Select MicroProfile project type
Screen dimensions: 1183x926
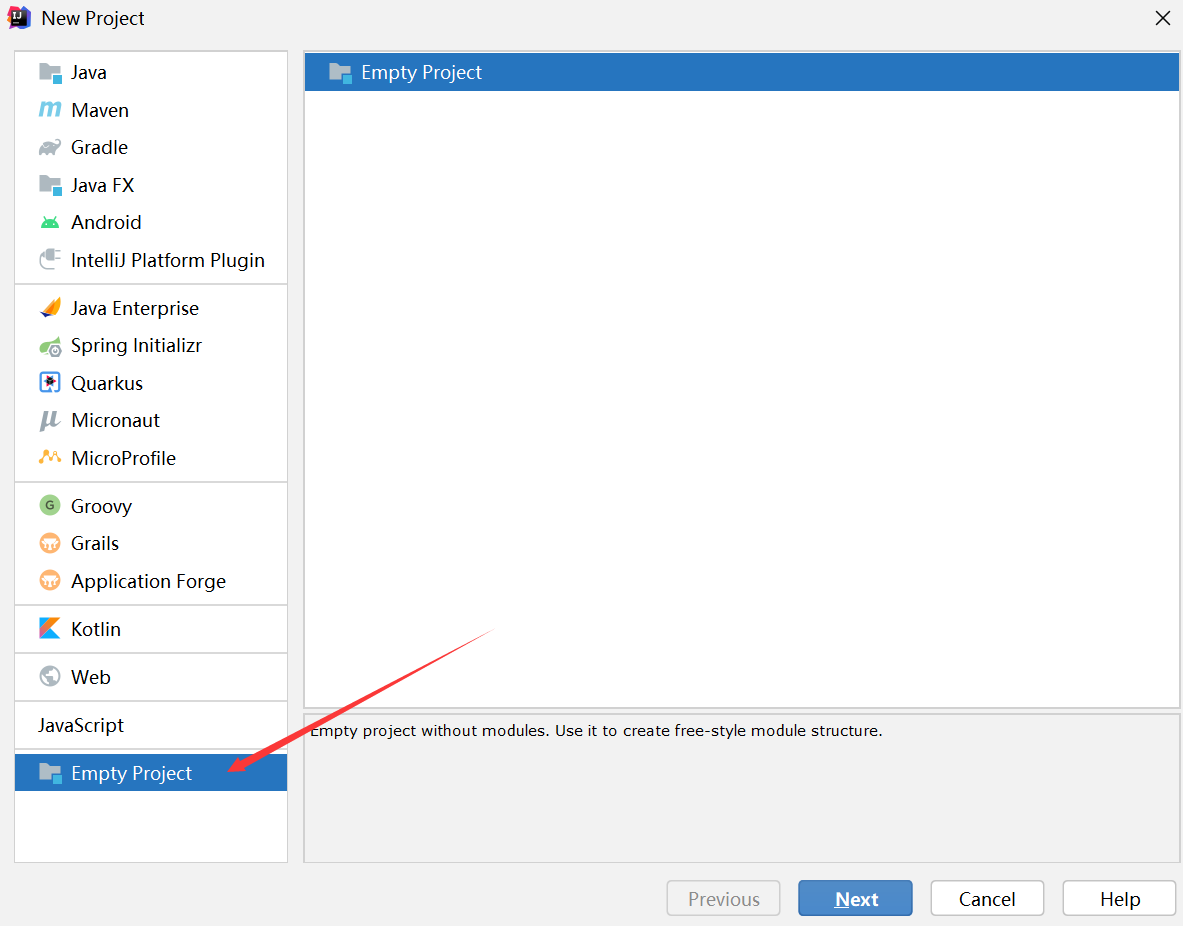(x=151, y=457)
